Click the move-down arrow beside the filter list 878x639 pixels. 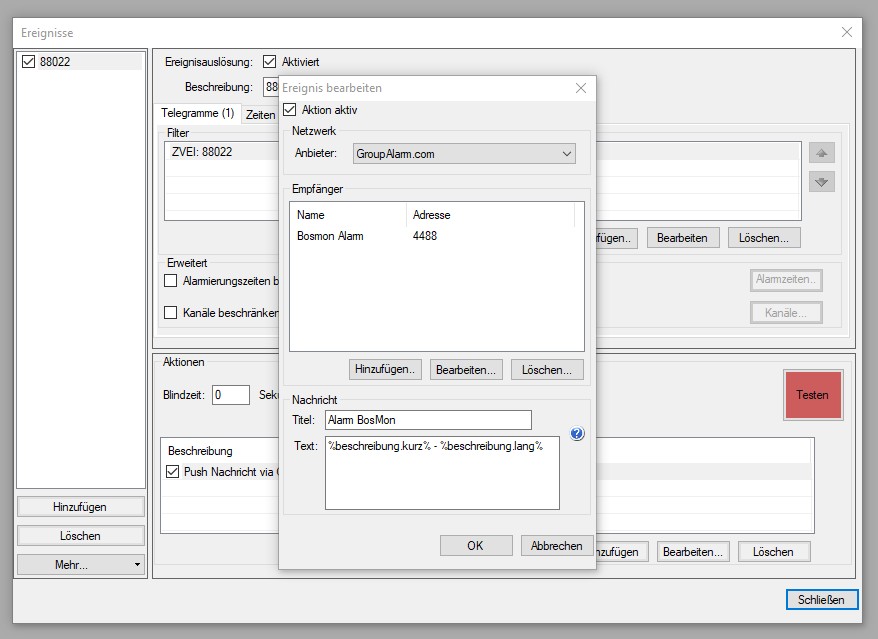[822, 182]
